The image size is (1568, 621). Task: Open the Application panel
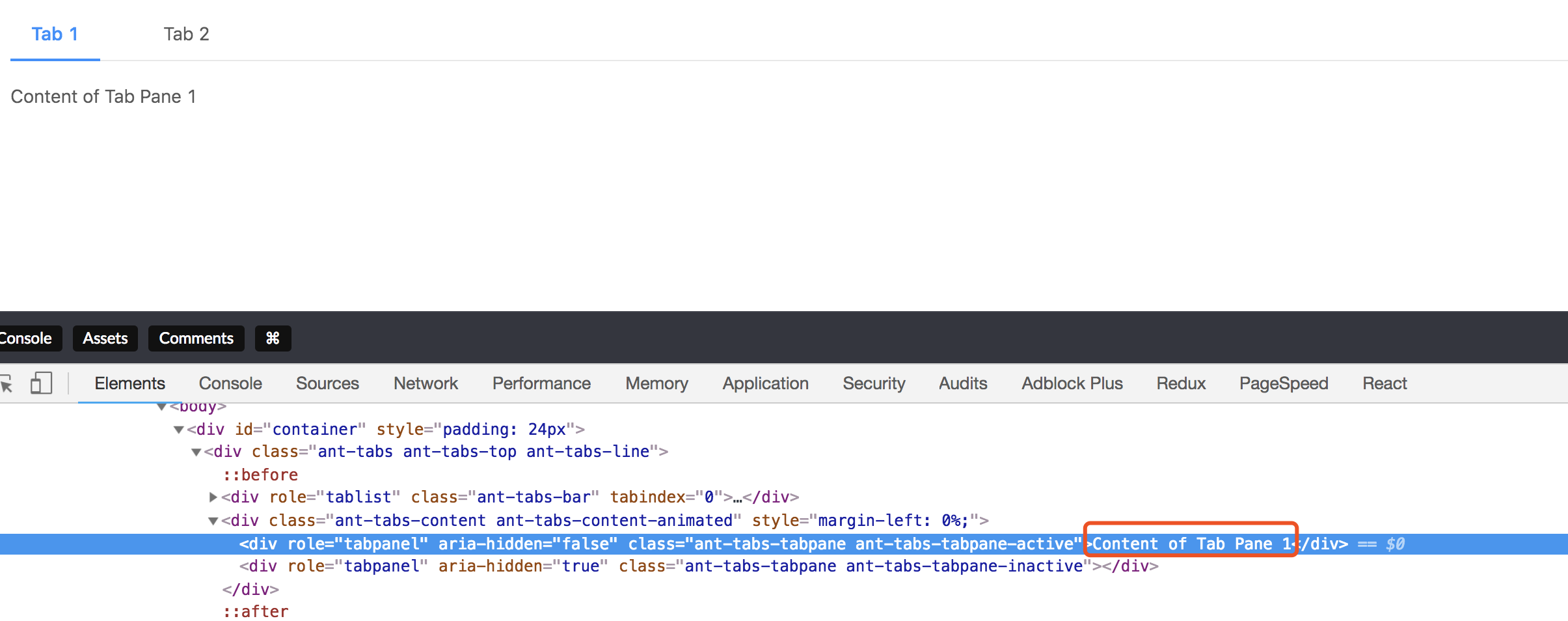(x=765, y=383)
